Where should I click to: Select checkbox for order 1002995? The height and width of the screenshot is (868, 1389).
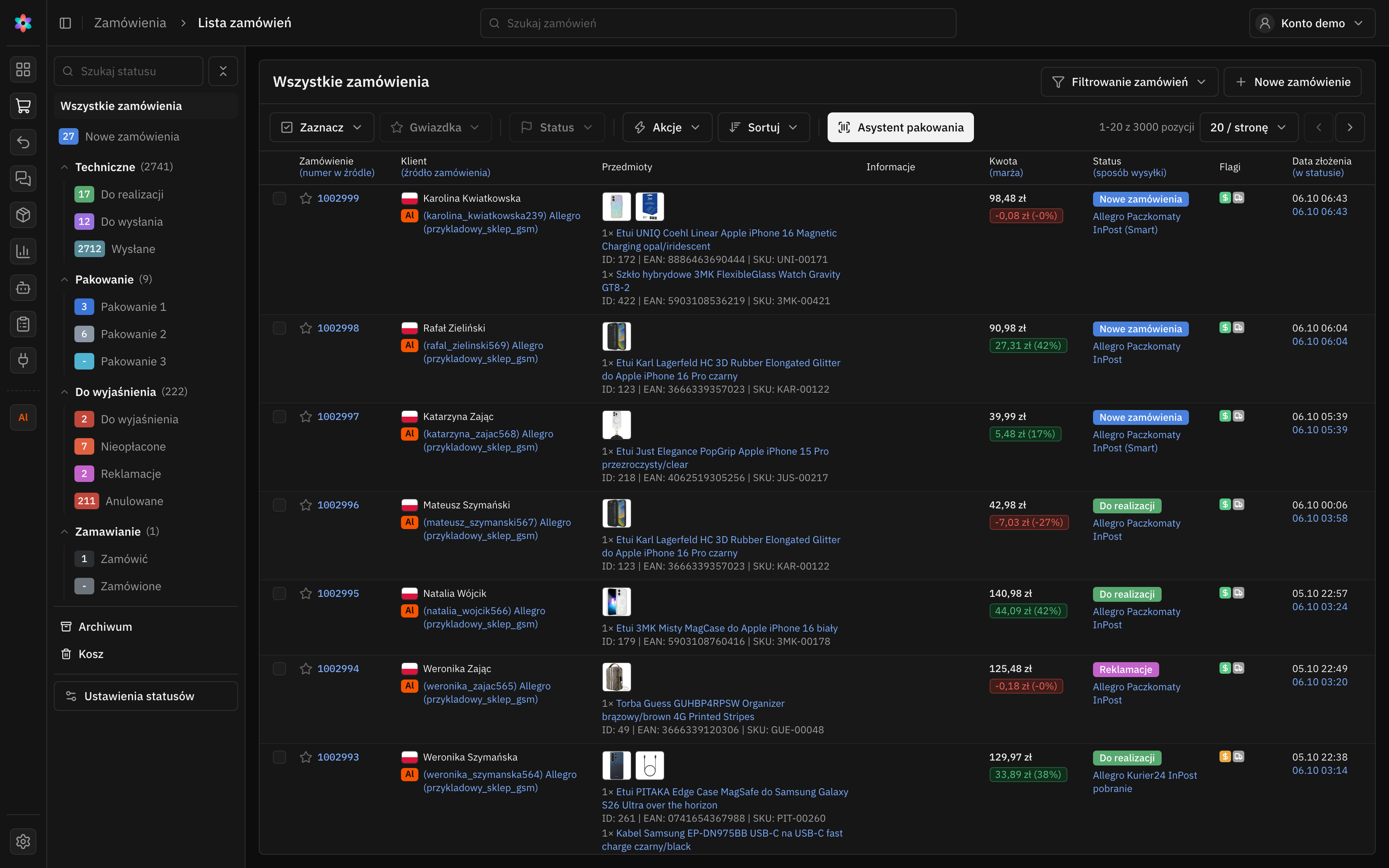[x=279, y=593]
